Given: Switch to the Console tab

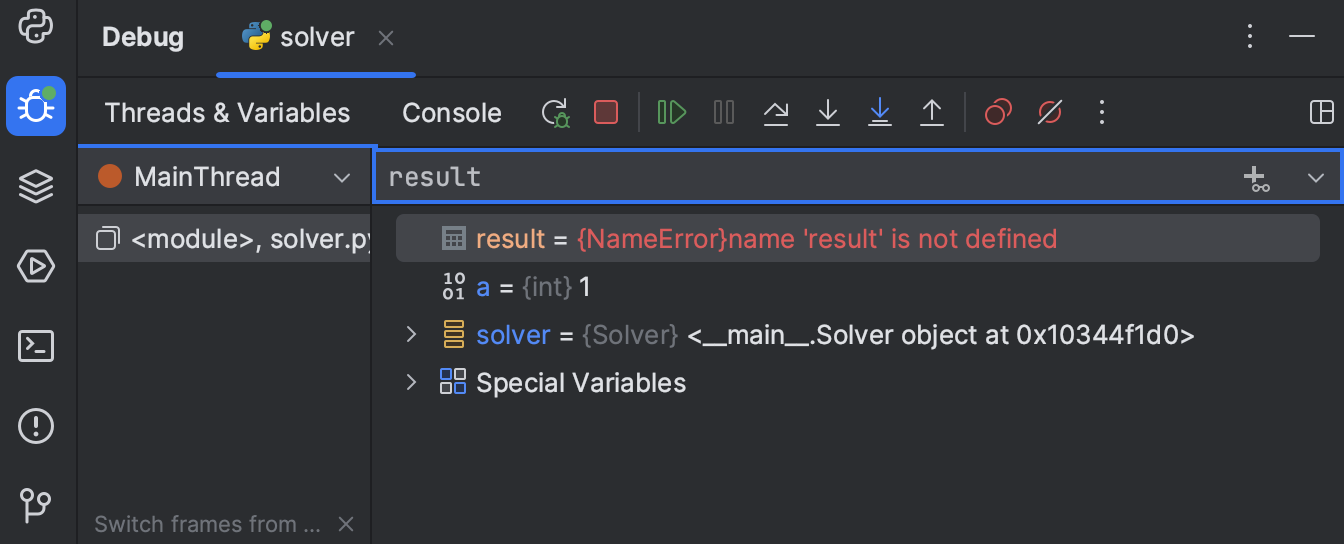Looking at the screenshot, I should [x=451, y=113].
